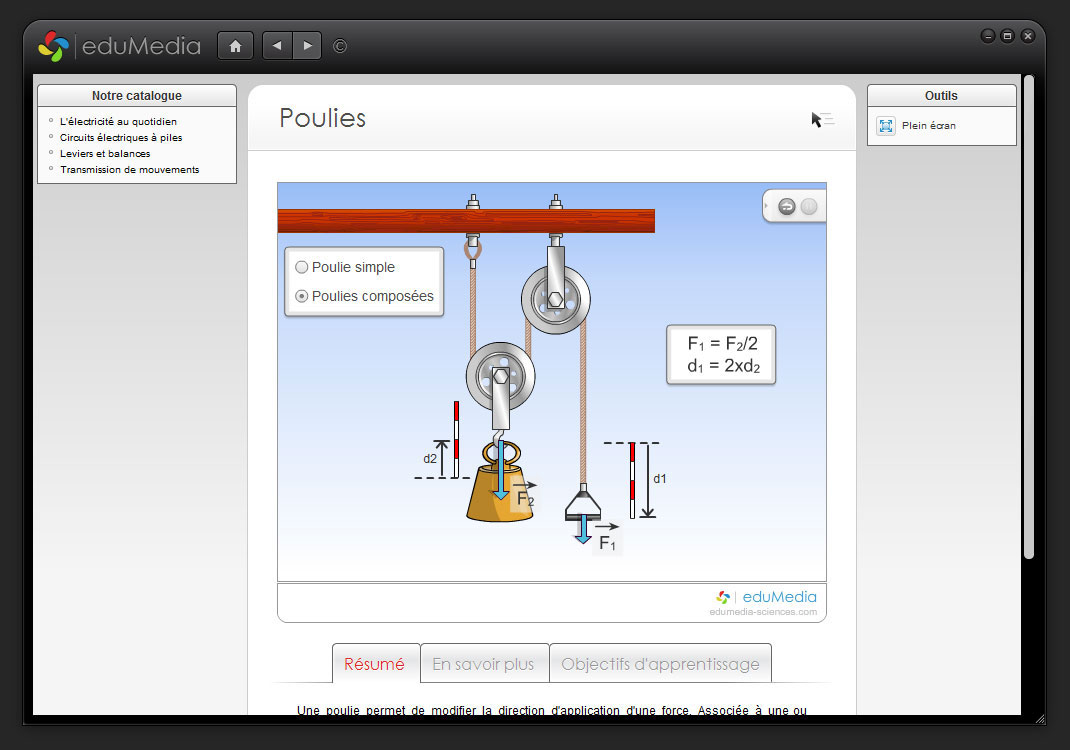Select the Poulie simple radio button
Viewport: 1070px width, 750px height.
click(302, 268)
